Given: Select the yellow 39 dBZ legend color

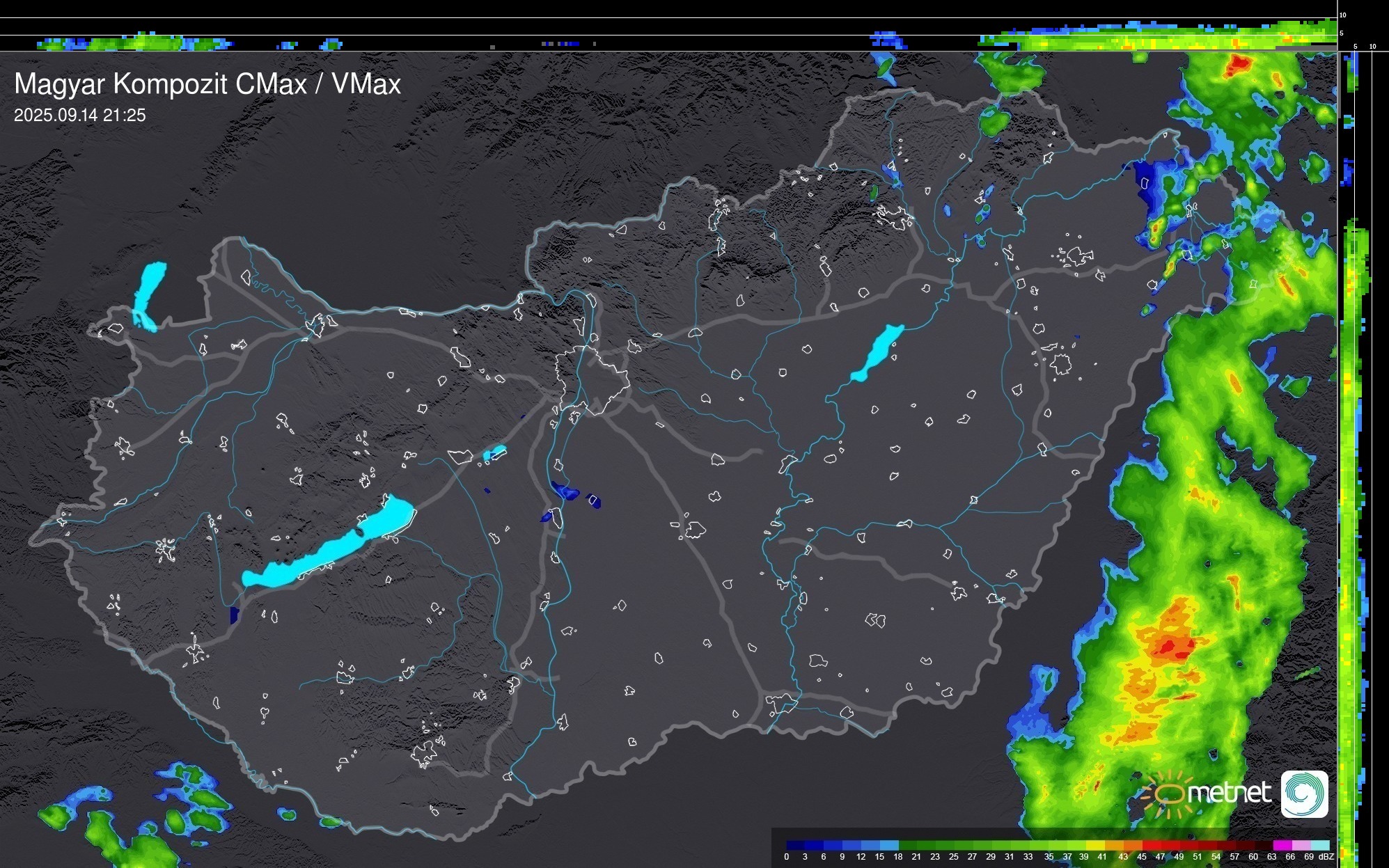Looking at the screenshot, I should [1094, 846].
